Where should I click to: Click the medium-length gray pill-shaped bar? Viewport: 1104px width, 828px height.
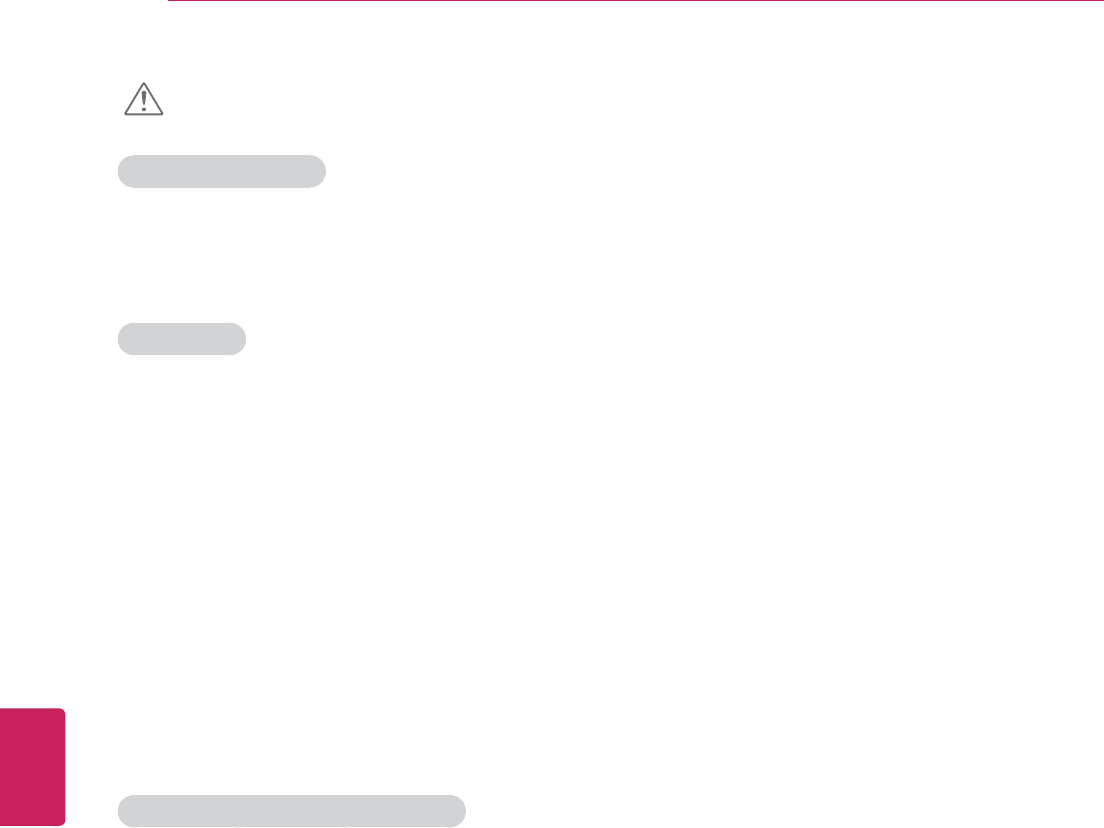(x=221, y=171)
